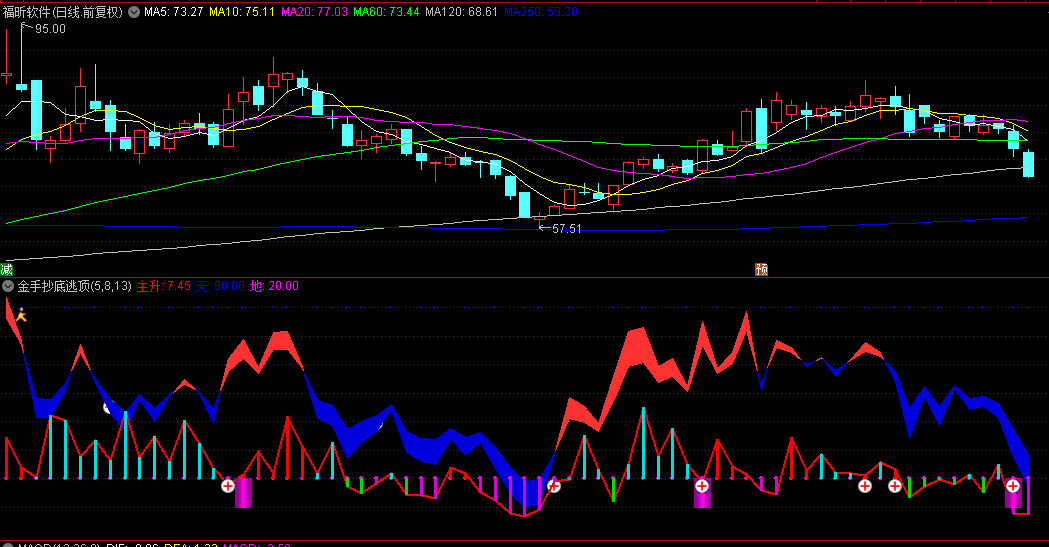Select the MA250: 59.30 label
Screen dimensions: 1049x547
pyautogui.click(x=541, y=12)
